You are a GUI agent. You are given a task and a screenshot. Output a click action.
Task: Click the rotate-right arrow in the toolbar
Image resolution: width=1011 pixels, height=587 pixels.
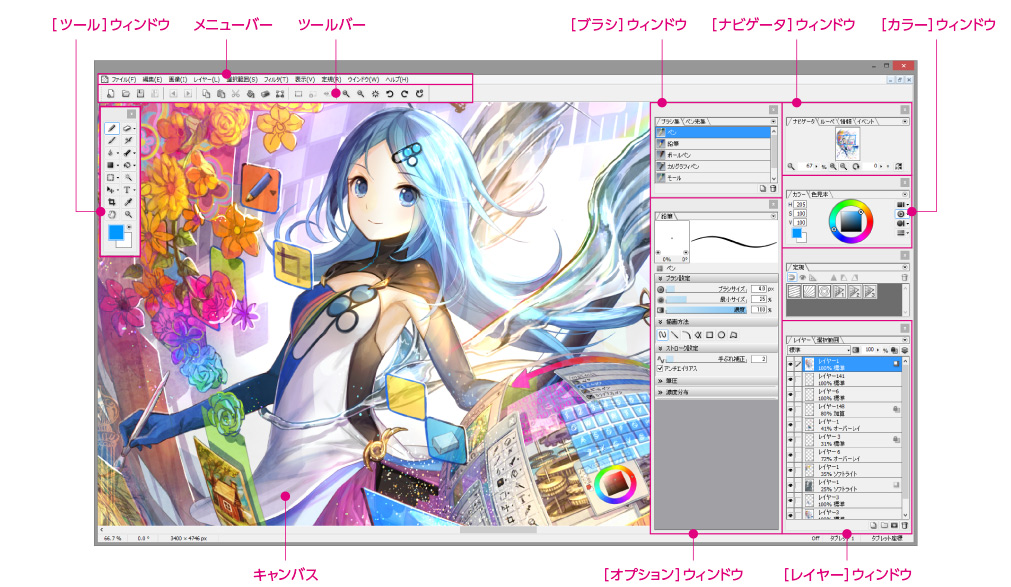pos(404,94)
